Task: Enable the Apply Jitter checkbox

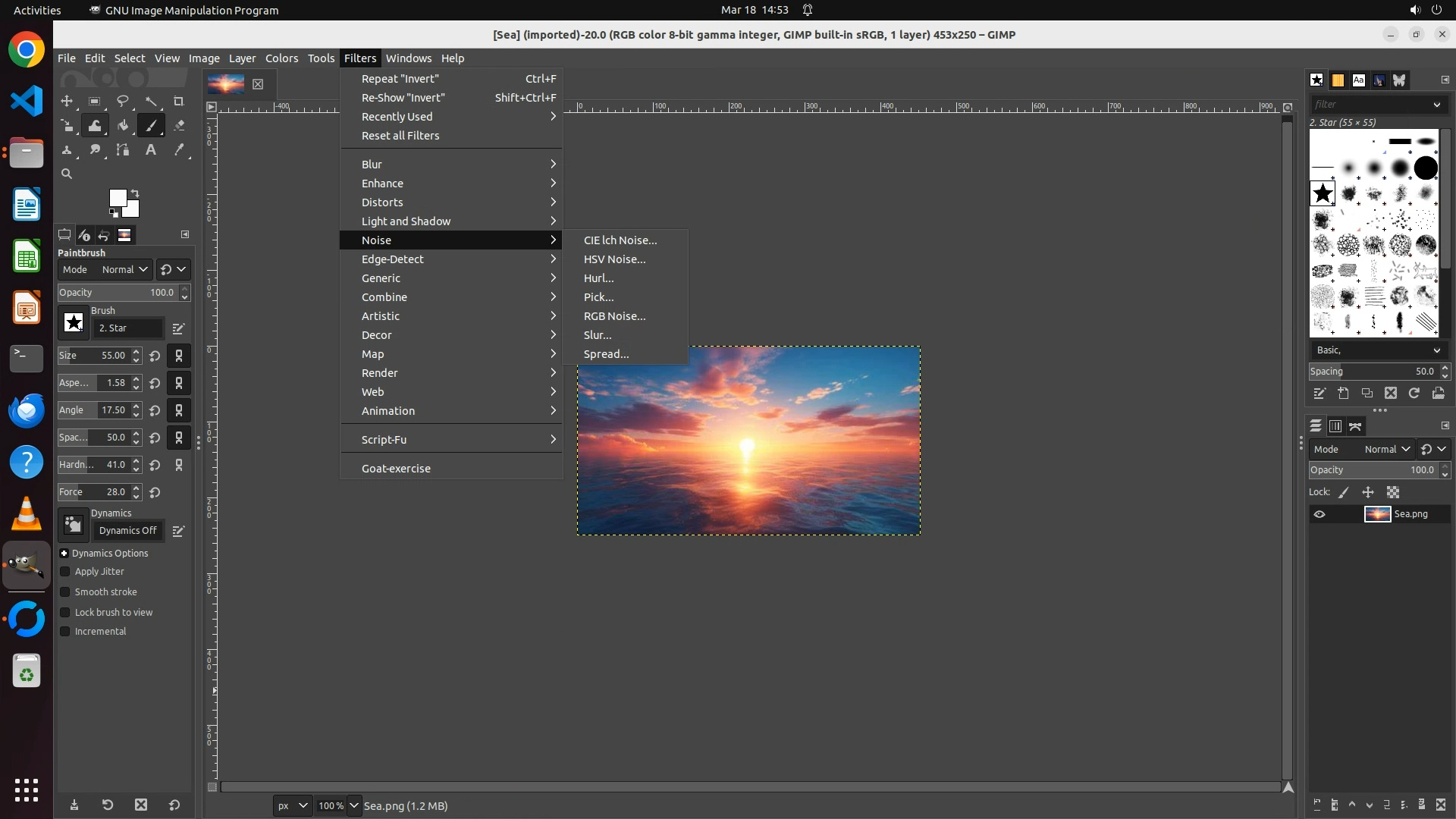Action: [x=65, y=572]
